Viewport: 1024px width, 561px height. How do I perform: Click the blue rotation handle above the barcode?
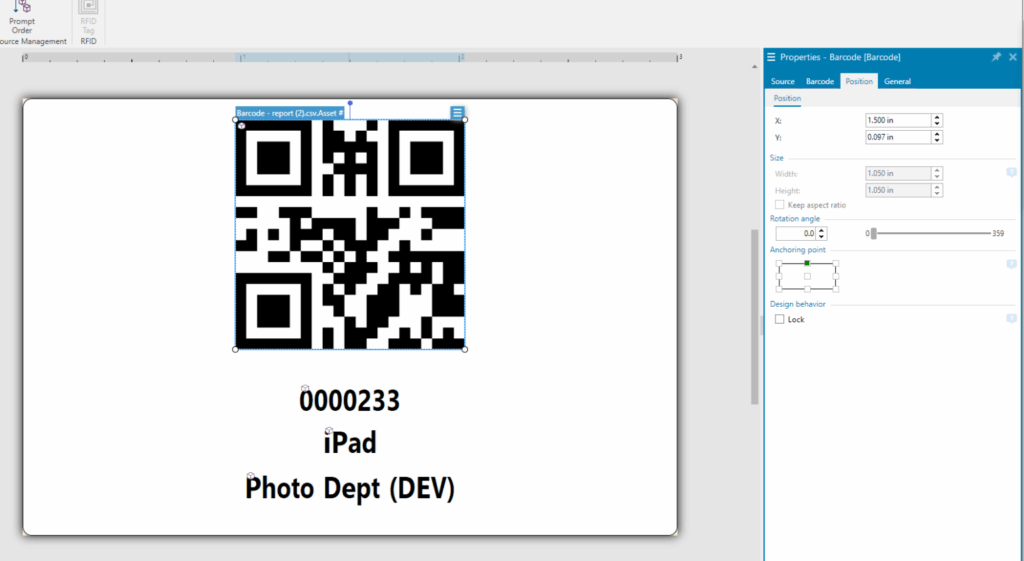350,103
